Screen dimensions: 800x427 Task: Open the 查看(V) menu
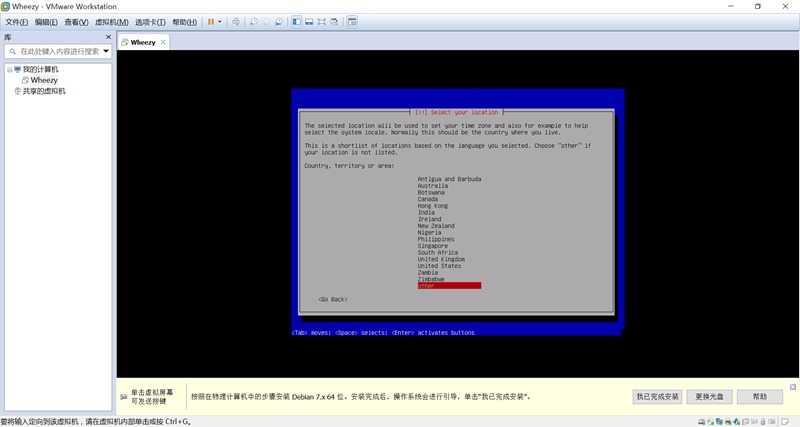click(76, 22)
